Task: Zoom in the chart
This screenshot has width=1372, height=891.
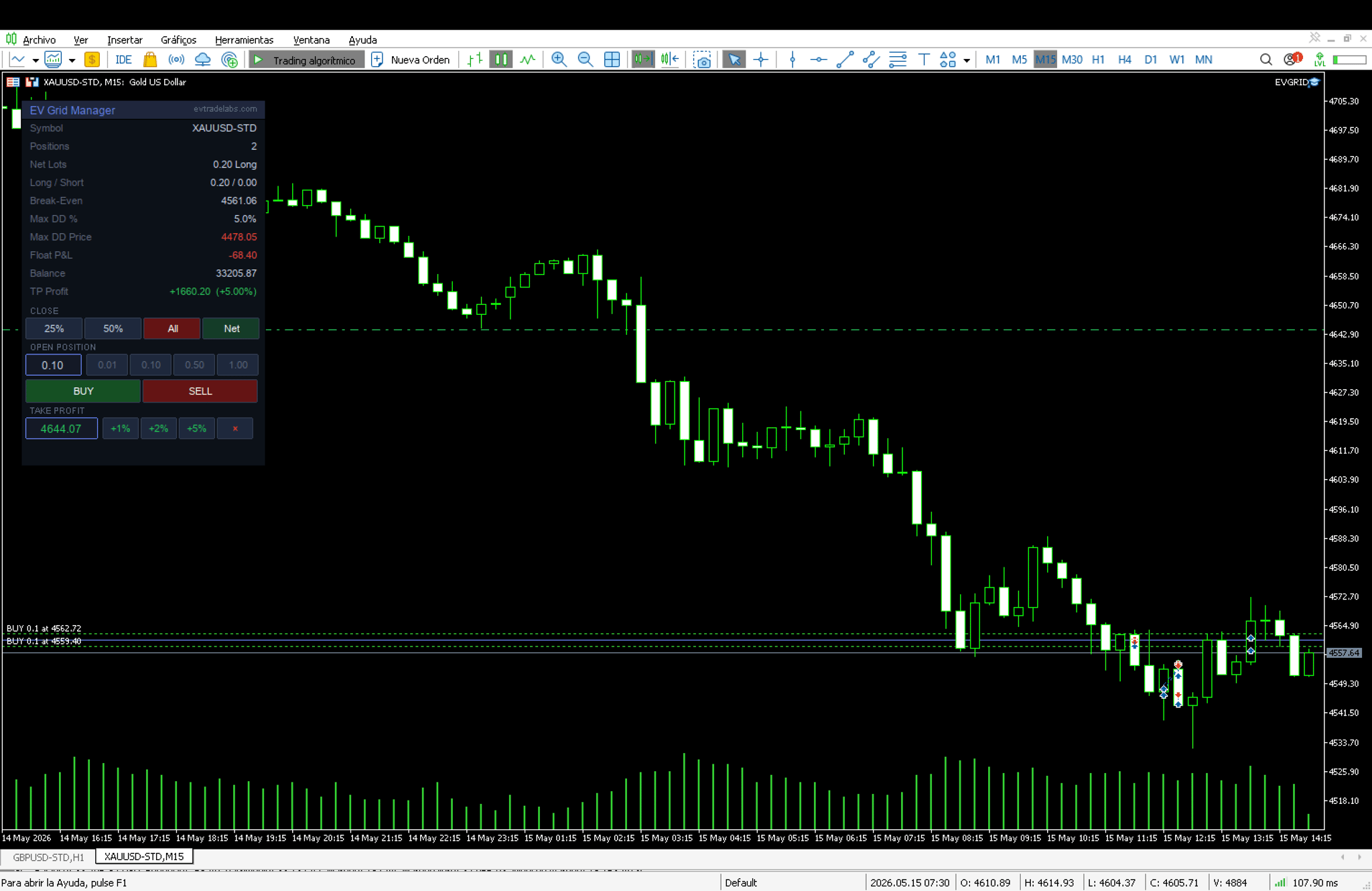Action: click(x=559, y=60)
